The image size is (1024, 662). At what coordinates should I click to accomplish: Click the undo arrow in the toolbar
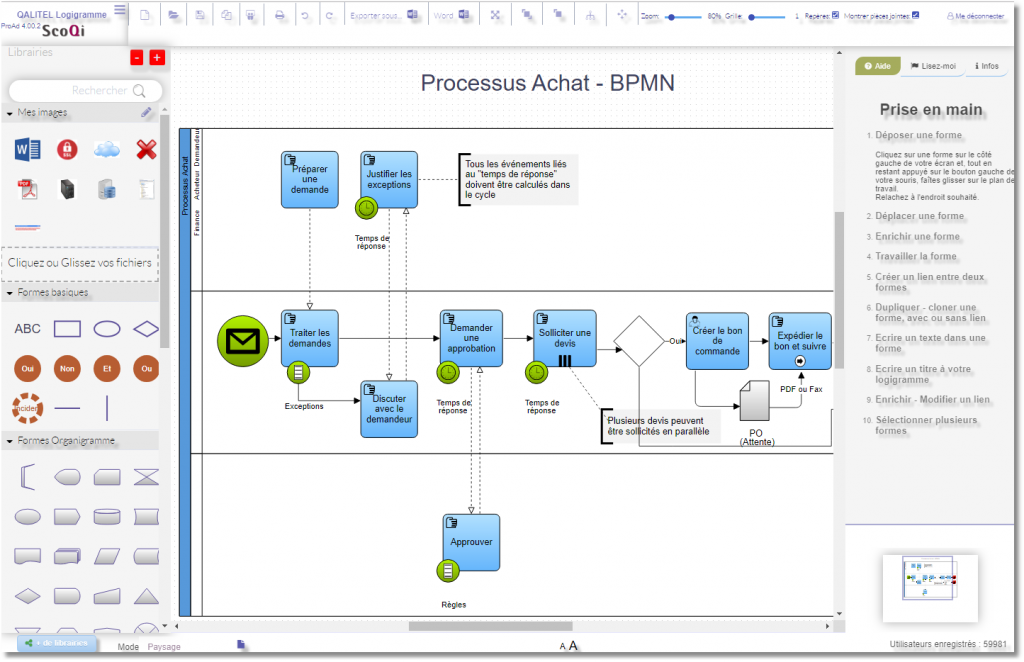pos(305,16)
